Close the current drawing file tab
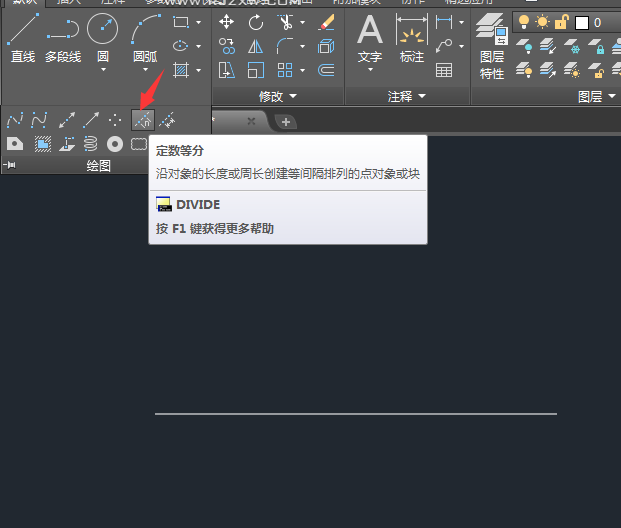The width and height of the screenshot is (621, 528). [x=251, y=121]
